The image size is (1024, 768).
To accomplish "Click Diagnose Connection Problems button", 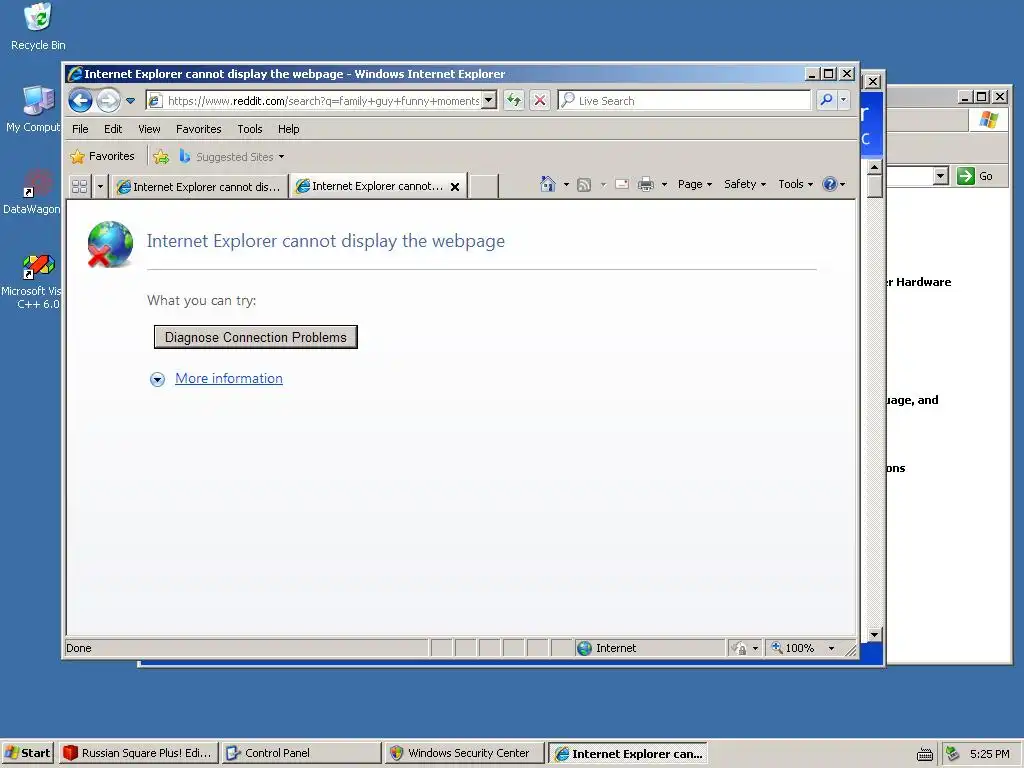I will 256,337.
